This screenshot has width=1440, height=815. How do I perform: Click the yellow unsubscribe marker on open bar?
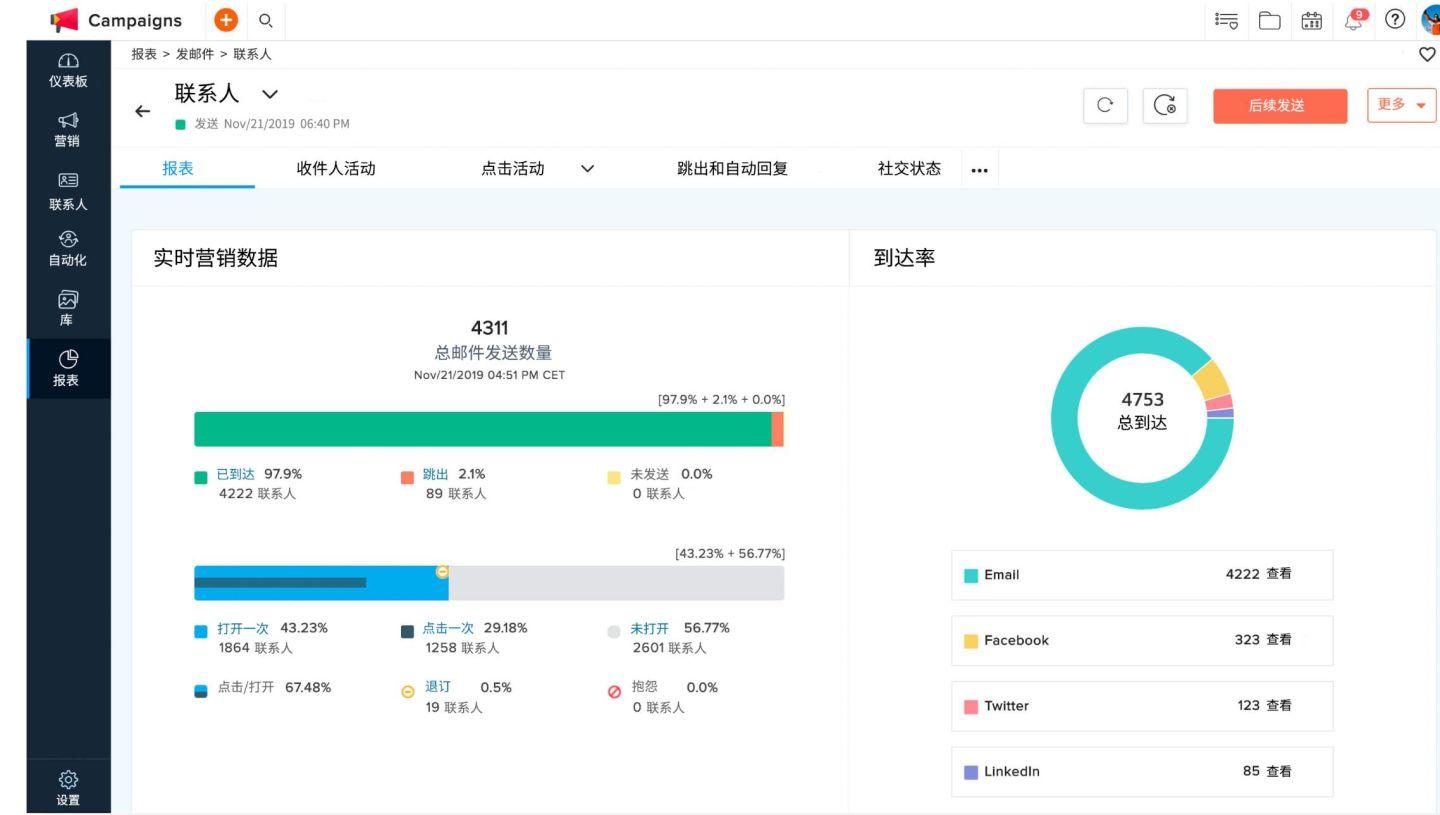(x=442, y=571)
